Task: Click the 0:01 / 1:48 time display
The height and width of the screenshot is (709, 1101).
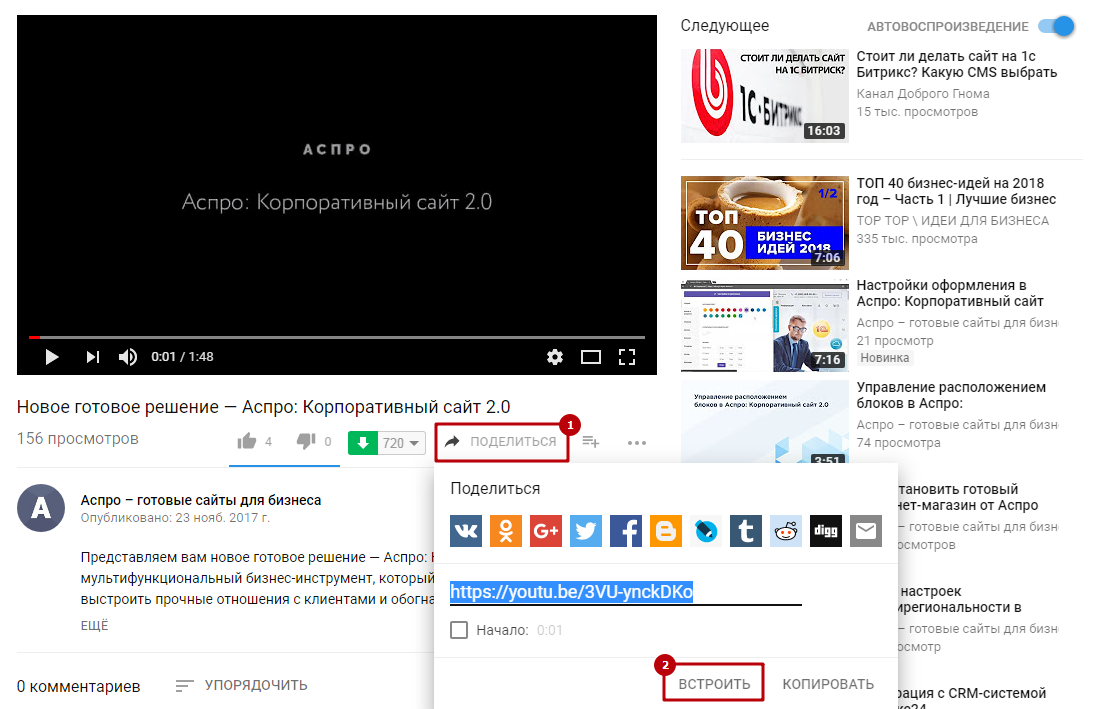Action: [183, 357]
